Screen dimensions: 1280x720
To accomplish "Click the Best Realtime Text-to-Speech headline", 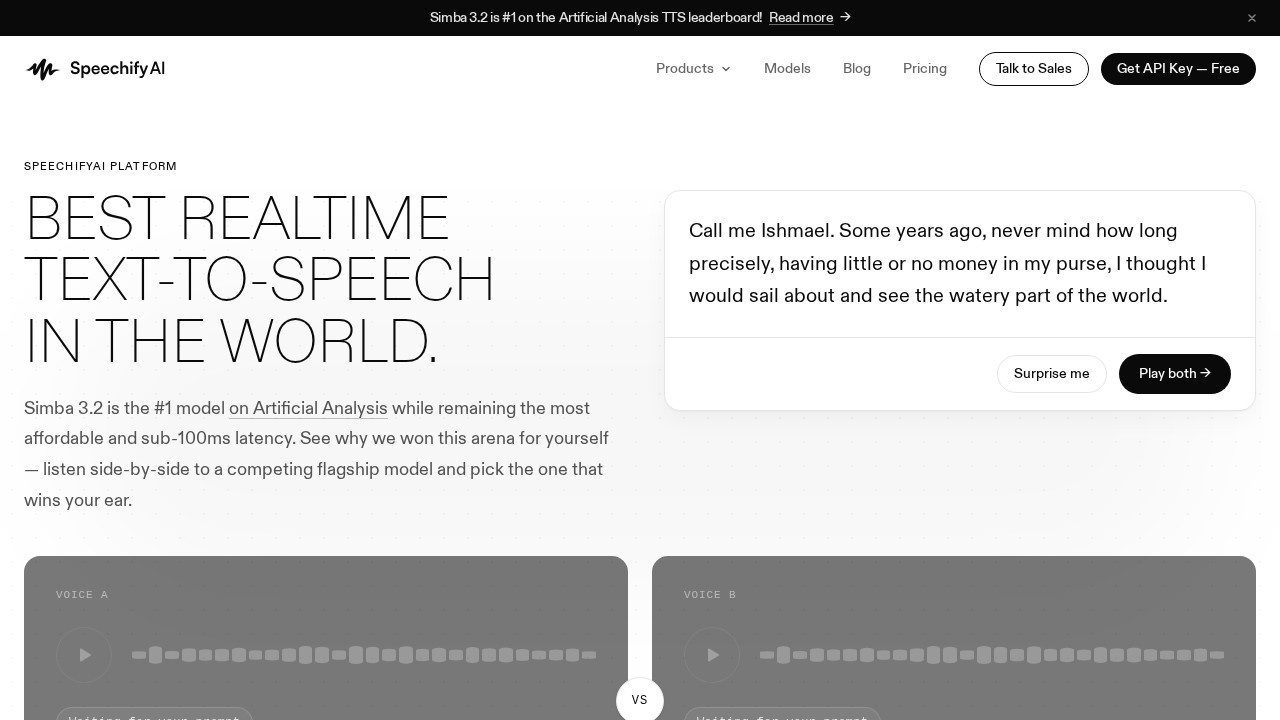I will pyautogui.click(x=259, y=280).
